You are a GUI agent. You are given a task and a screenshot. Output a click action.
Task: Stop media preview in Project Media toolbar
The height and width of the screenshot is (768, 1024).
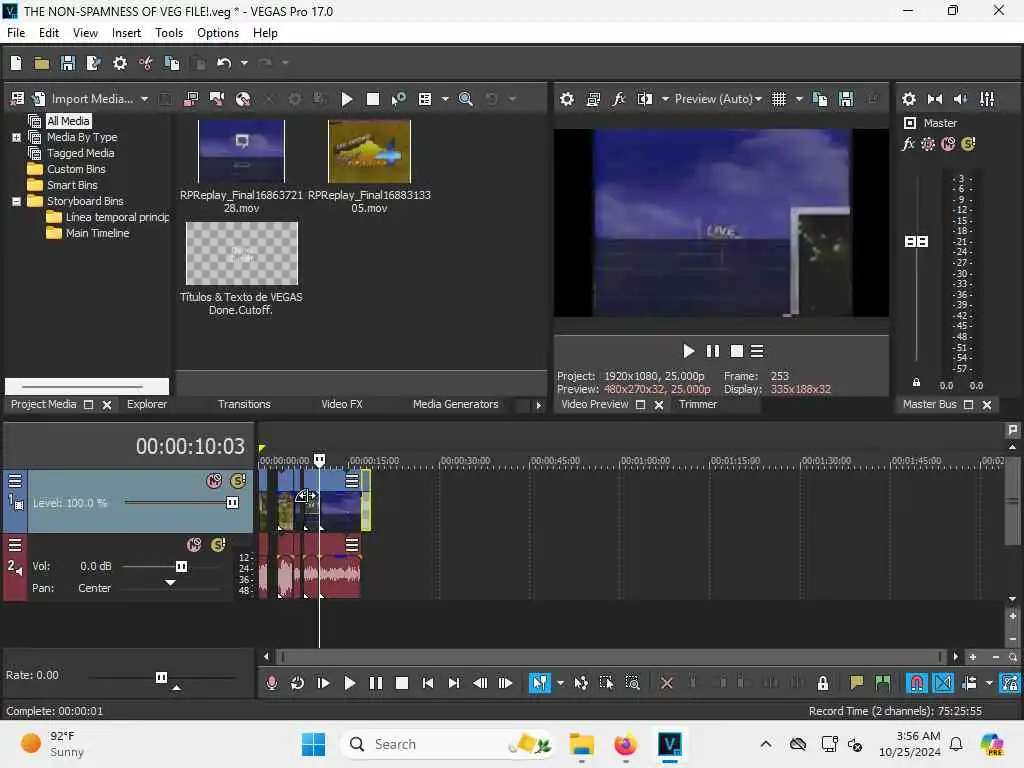click(373, 99)
